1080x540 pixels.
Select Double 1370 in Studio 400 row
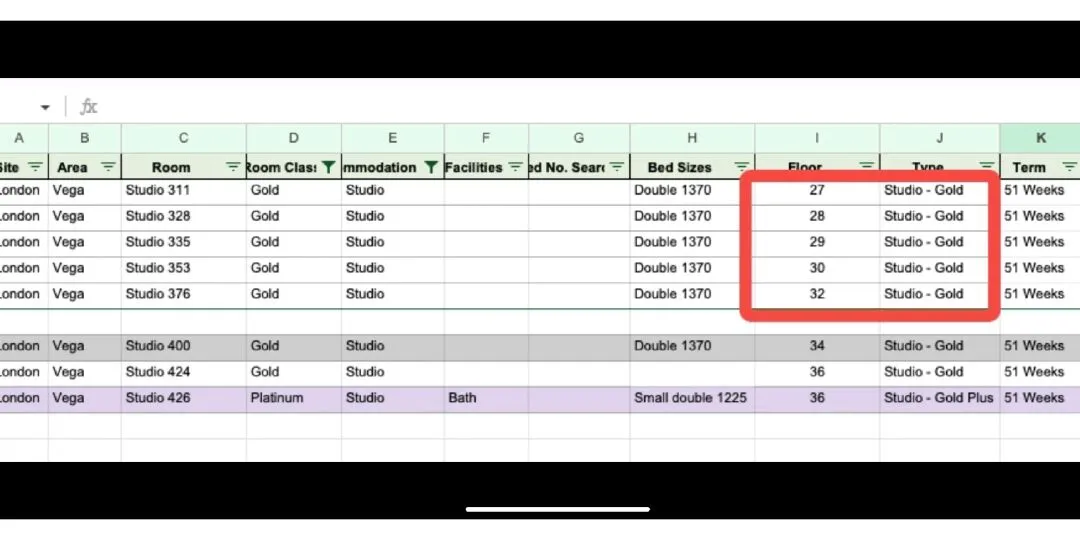[692, 346]
